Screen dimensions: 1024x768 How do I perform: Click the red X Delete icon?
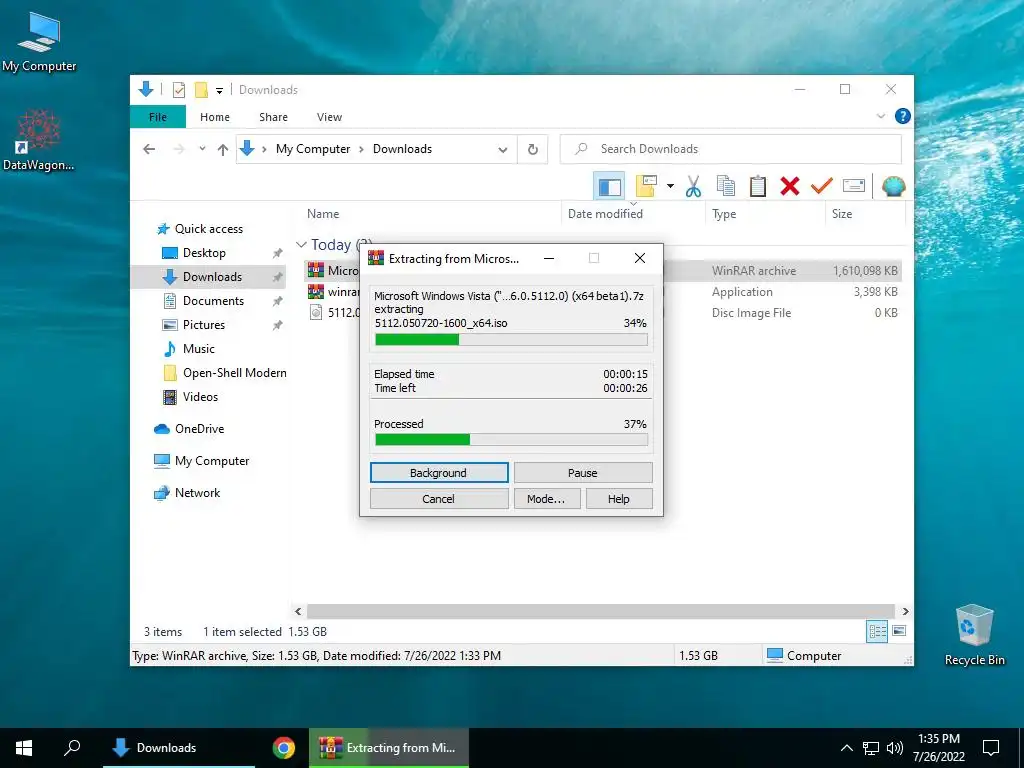click(x=790, y=187)
